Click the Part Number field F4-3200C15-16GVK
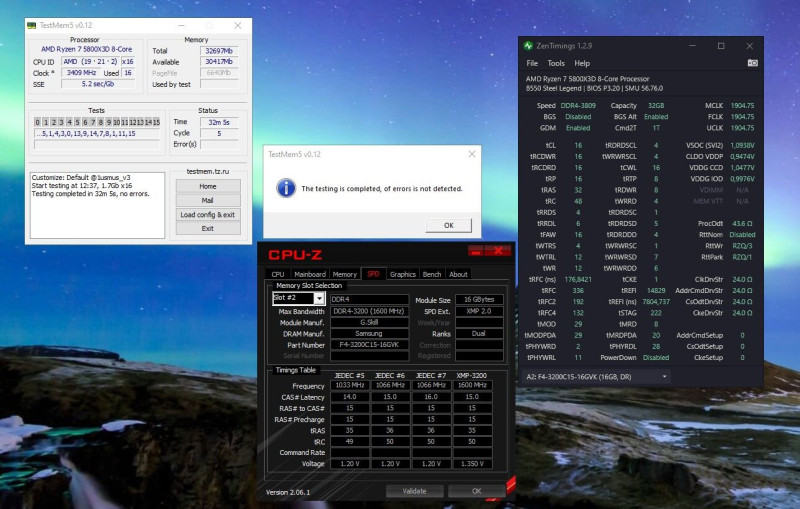 (x=369, y=345)
